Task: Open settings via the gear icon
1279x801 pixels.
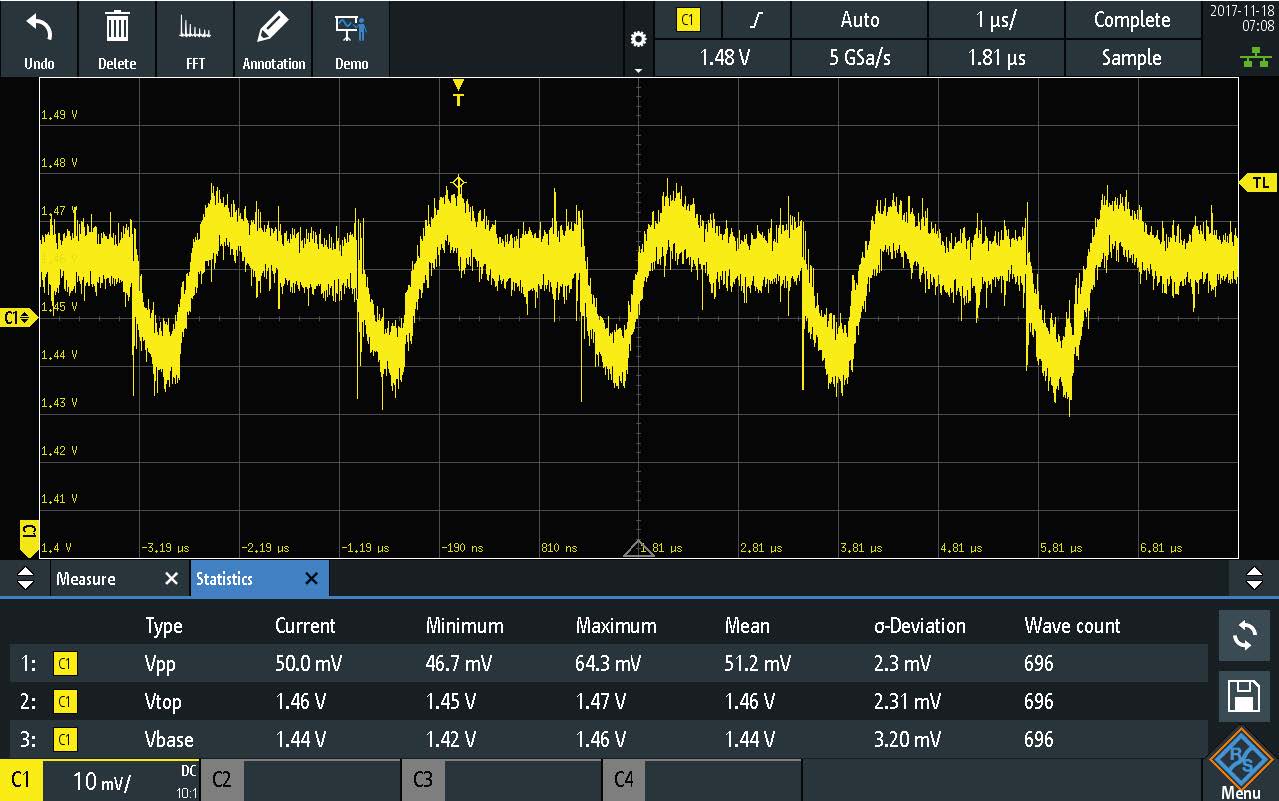Action: click(638, 40)
